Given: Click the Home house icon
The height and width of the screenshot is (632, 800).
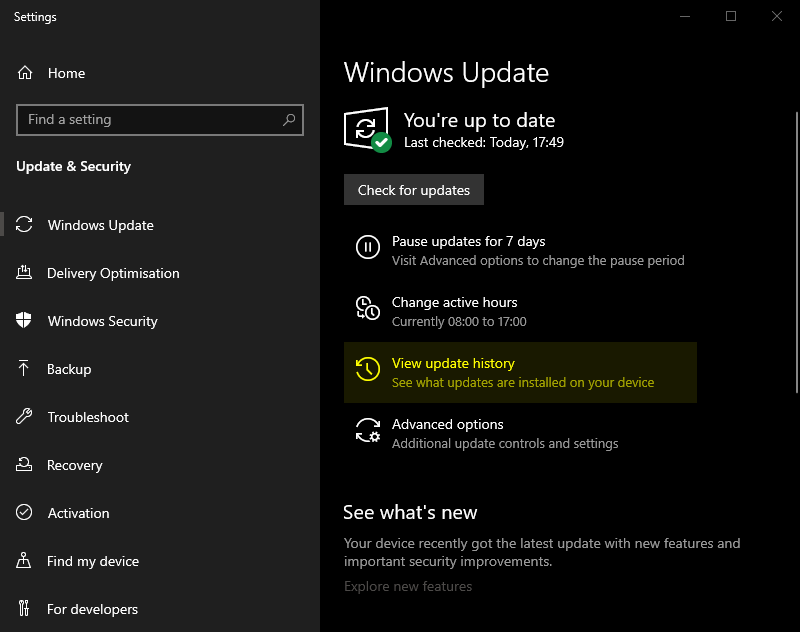Looking at the screenshot, I should coord(24,73).
